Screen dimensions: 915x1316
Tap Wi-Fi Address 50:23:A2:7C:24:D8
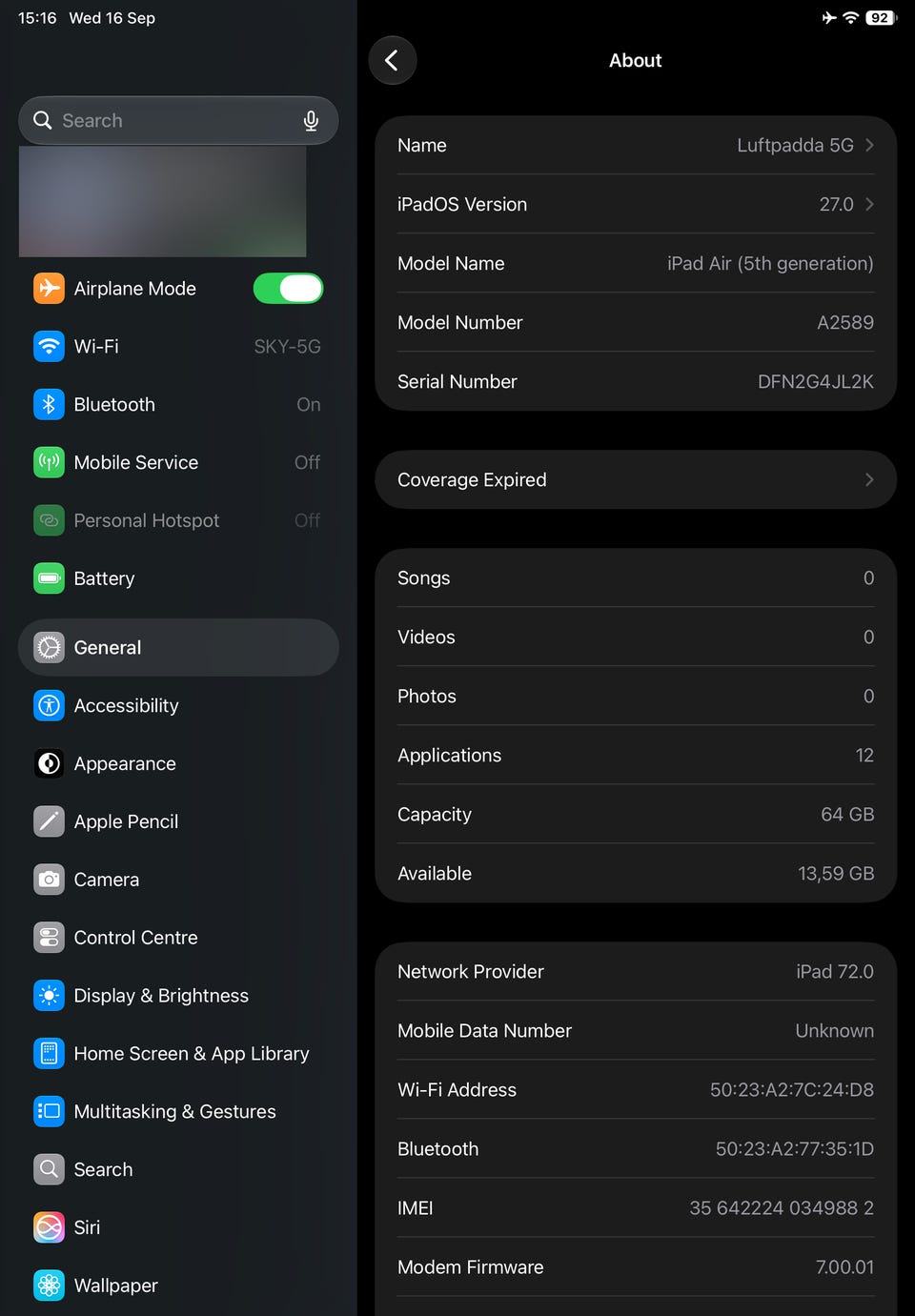click(792, 1089)
